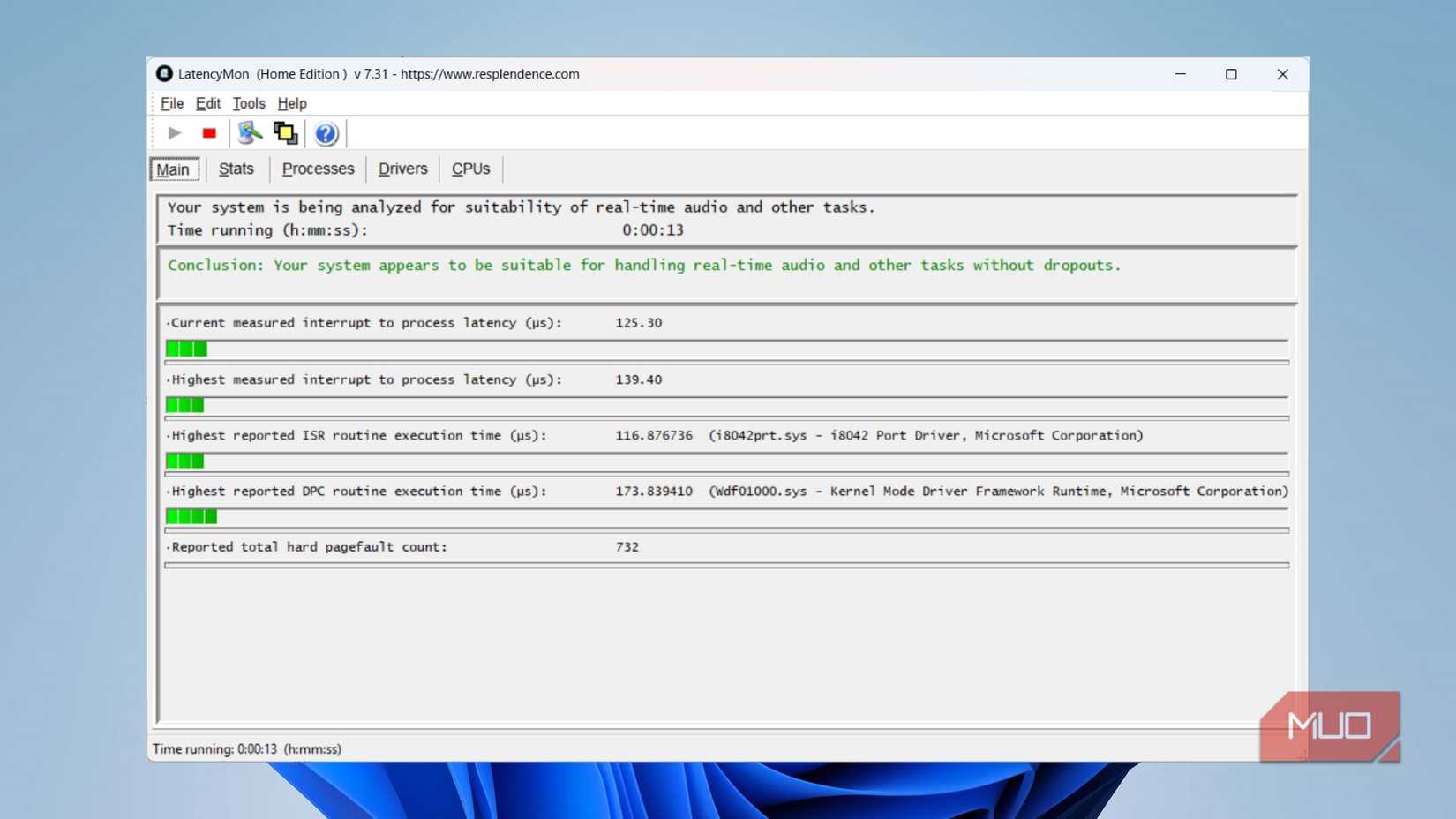Image resolution: width=1456 pixels, height=819 pixels.
Task: Select the Main tab
Action: pyautogui.click(x=174, y=169)
